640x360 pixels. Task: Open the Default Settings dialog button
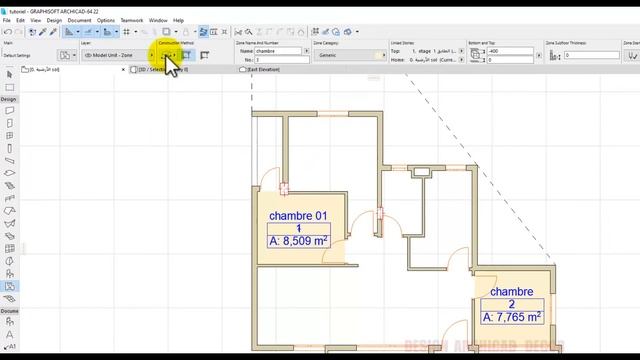tap(65, 55)
